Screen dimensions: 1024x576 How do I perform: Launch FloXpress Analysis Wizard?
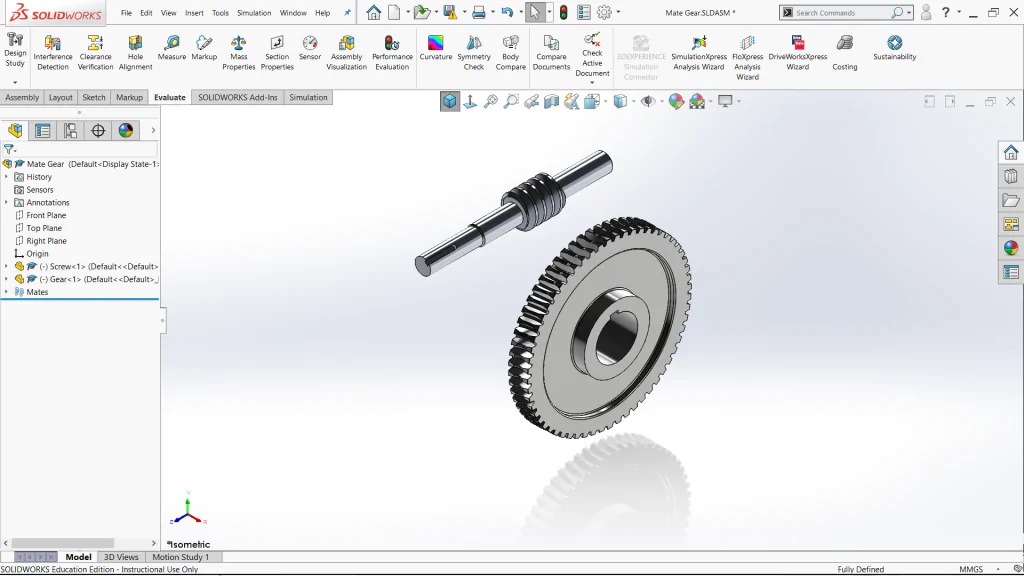pyautogui.click(x=747, y=57)
